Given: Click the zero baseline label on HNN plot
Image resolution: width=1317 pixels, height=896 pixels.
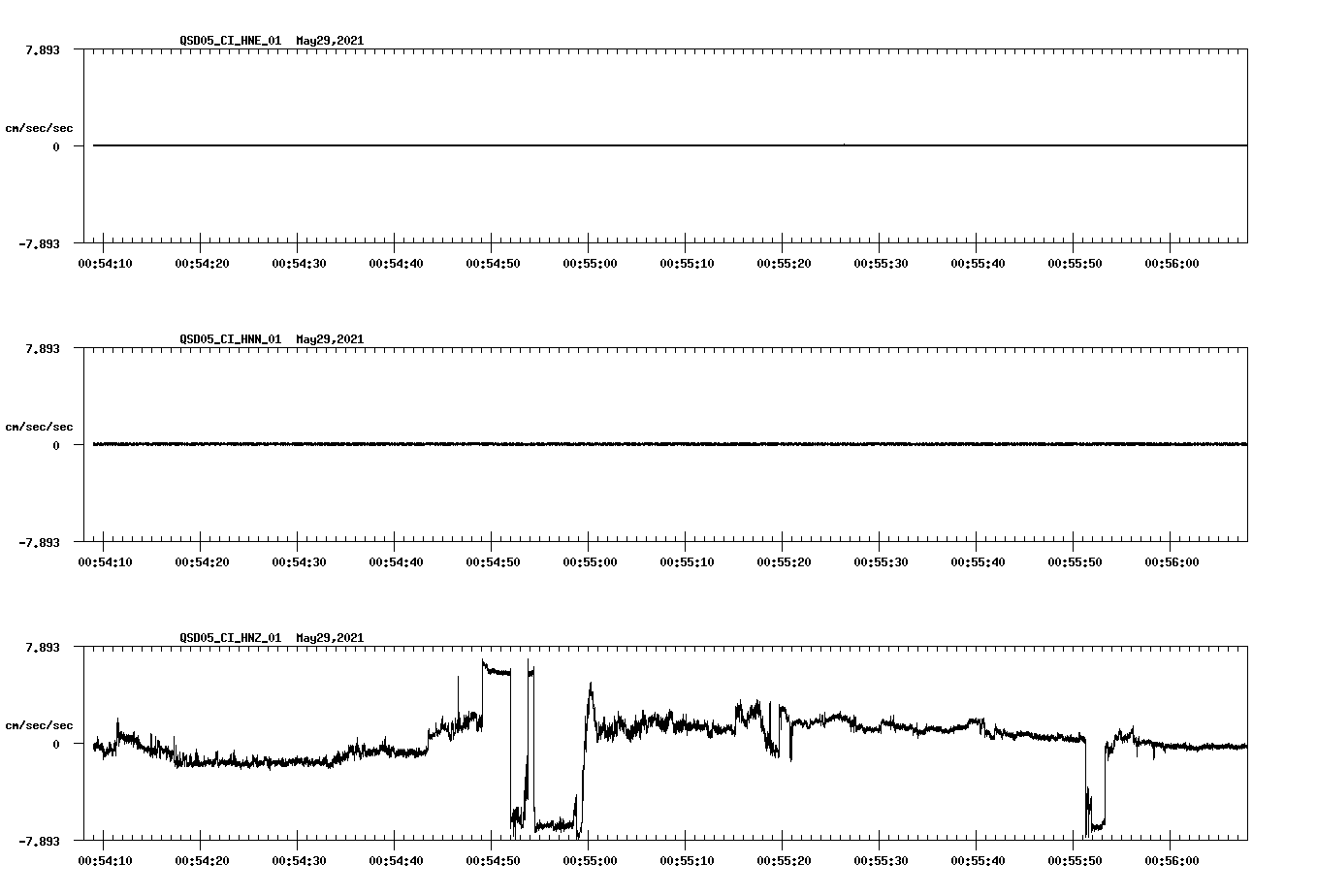Looking at the screenshot, I should pyautogui.click(x=56, y=446).
